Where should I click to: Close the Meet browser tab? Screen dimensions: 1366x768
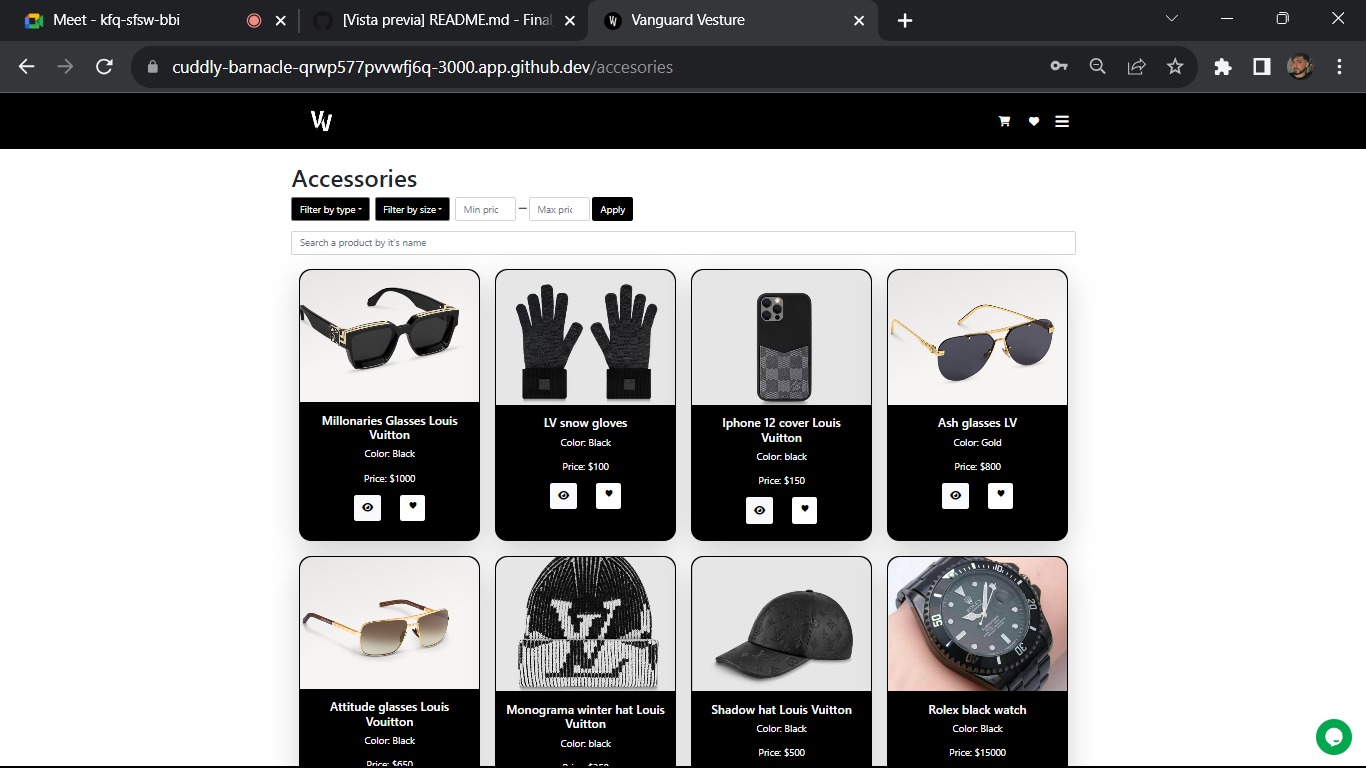(x=281, y=20)
